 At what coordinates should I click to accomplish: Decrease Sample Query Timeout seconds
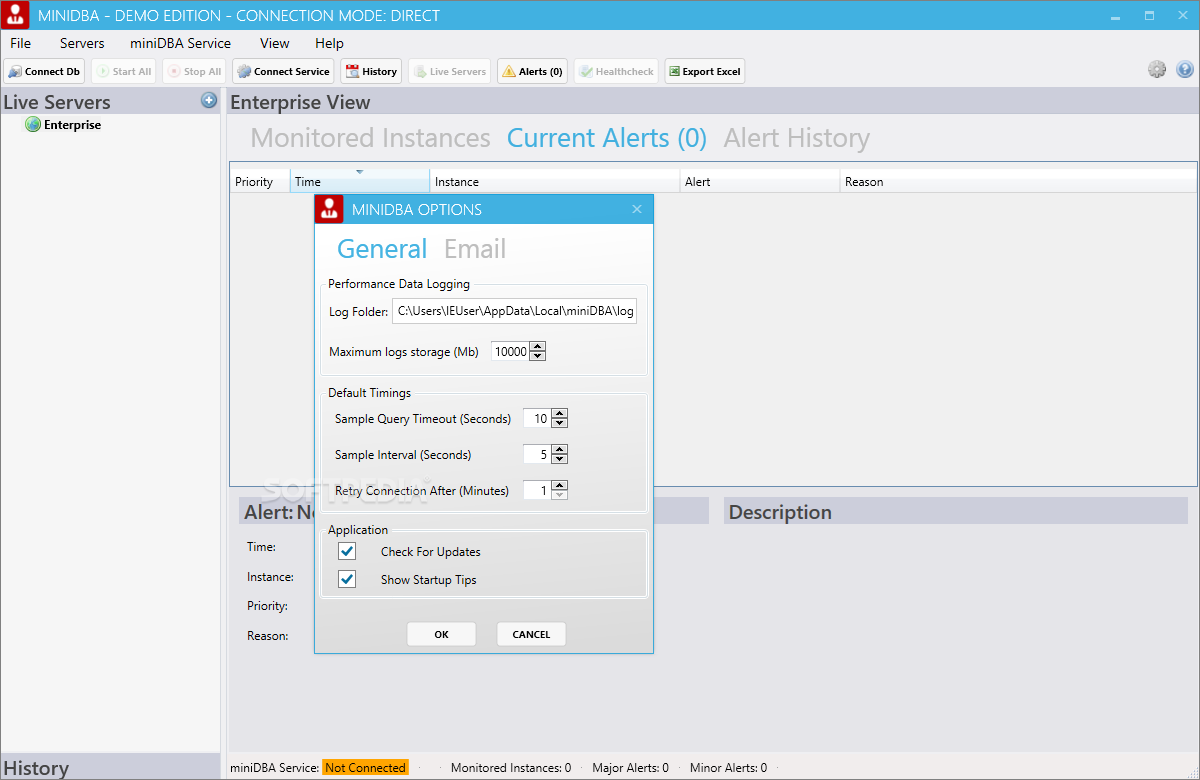(560, 423)
